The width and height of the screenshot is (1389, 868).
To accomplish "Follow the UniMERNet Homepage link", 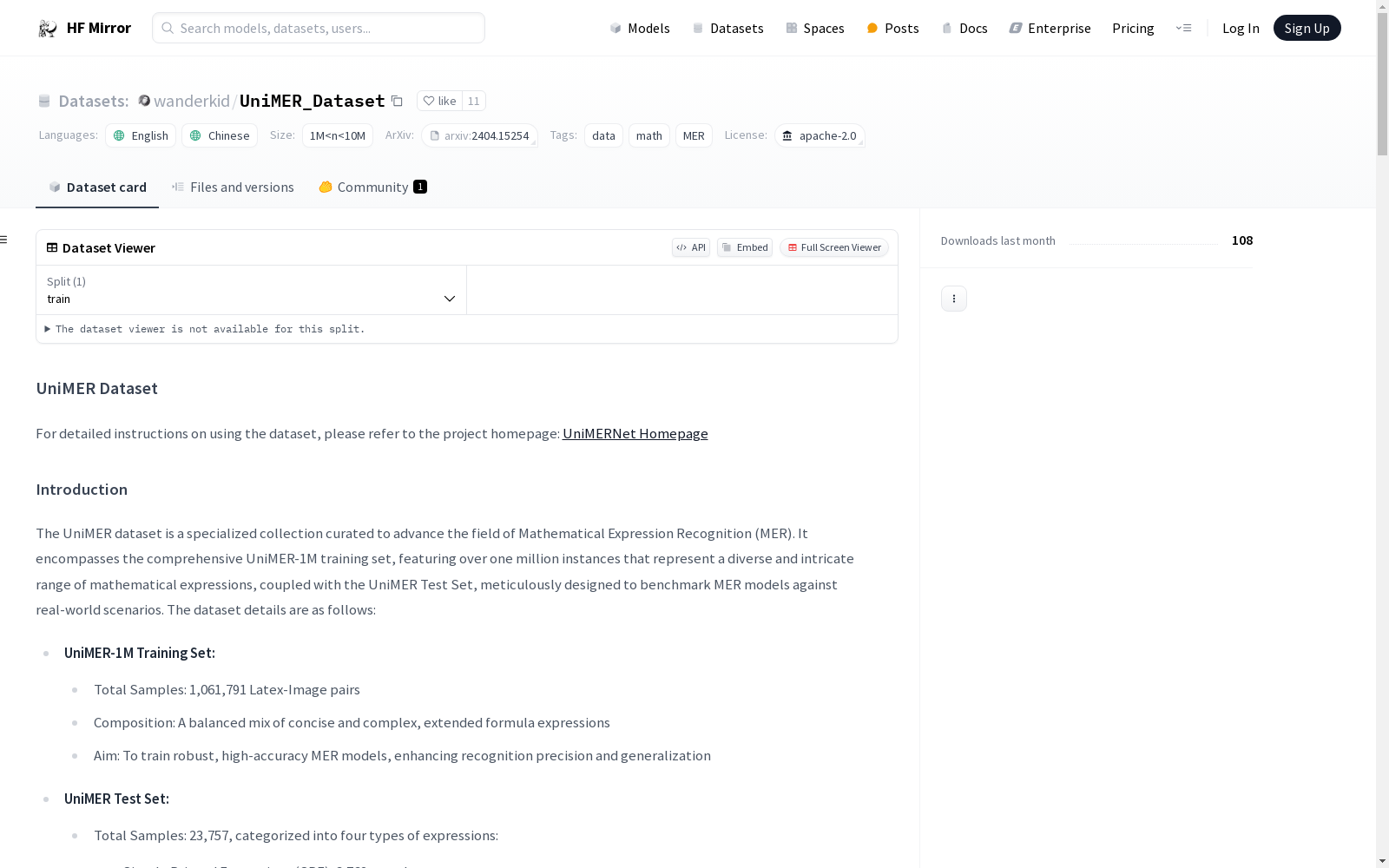I will [635, 434].
